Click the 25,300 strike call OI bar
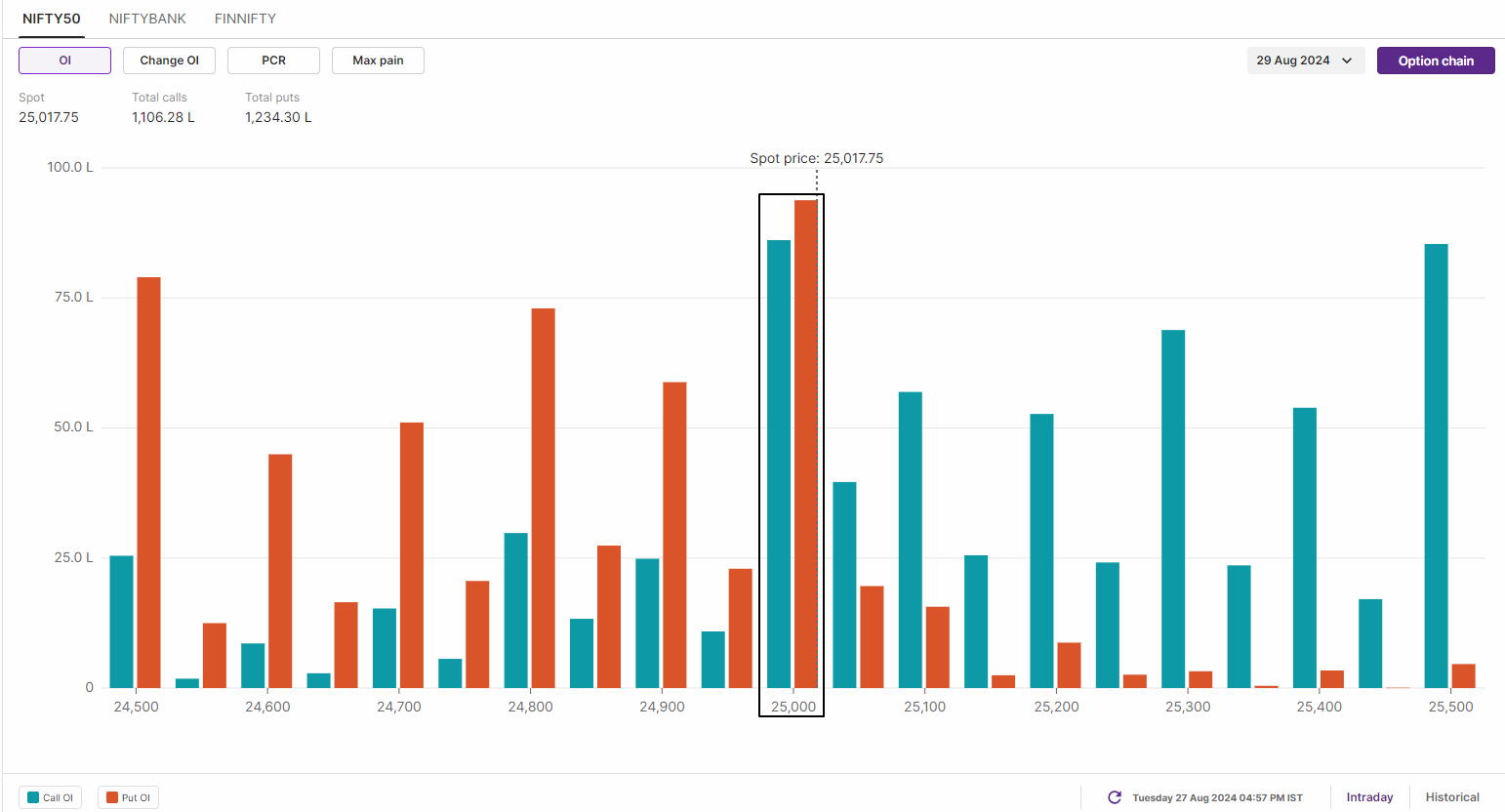This screenshot has width=1505, height=812. pyautogui.click(x=1173, y=508)
